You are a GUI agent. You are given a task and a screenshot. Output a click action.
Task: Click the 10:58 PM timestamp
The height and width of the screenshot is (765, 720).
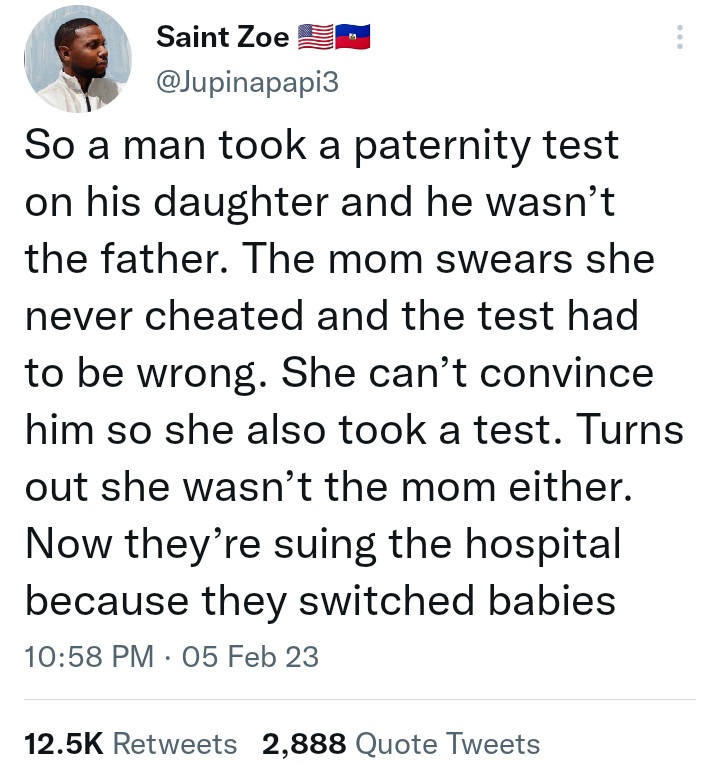[88, 656]
